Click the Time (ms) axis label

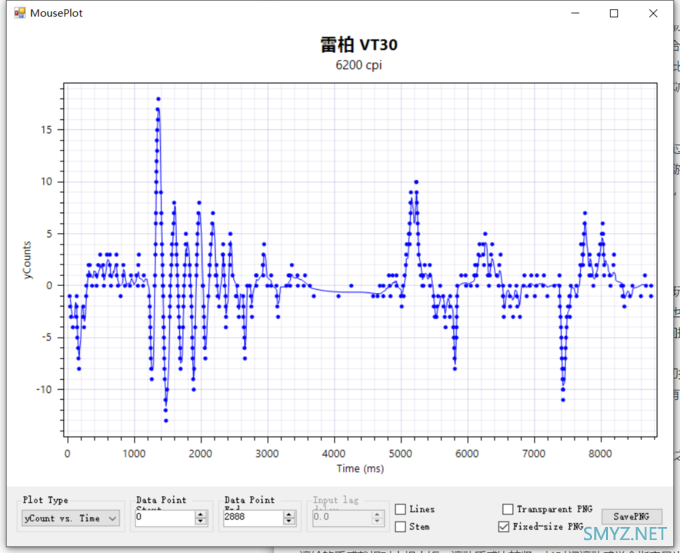click(x=360, y=469)
